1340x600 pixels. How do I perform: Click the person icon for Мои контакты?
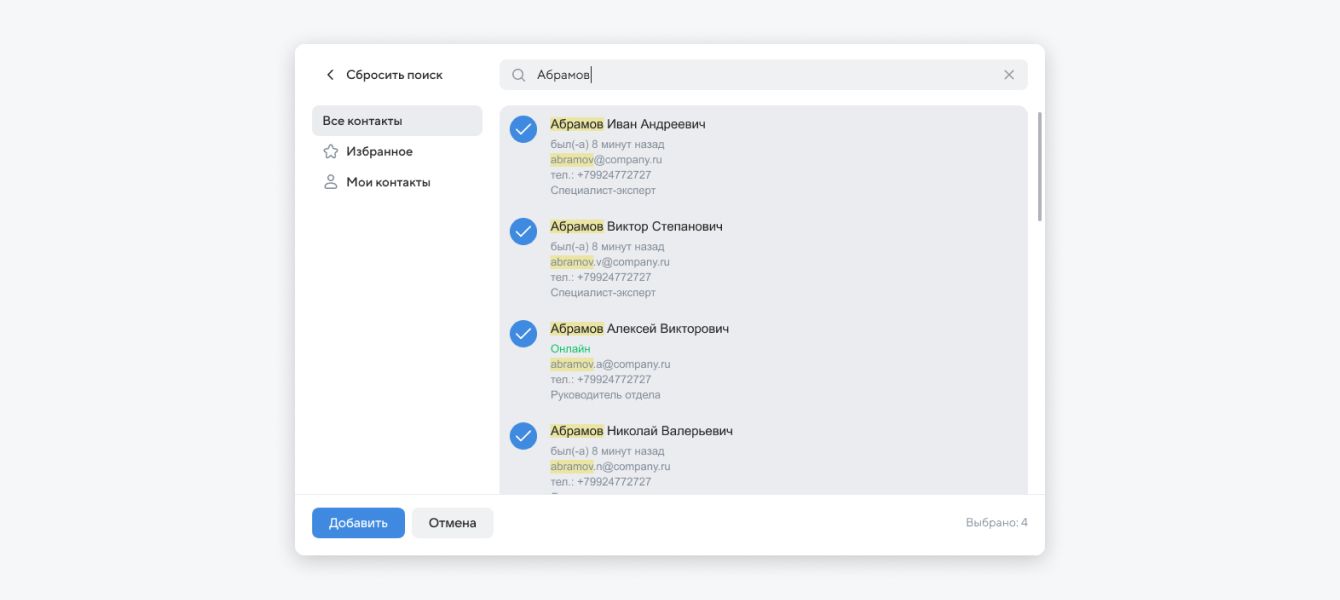coord(330,182)
